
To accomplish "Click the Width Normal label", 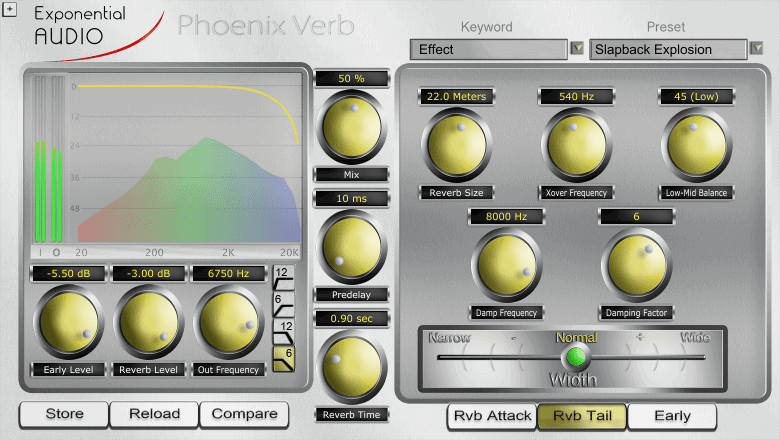I will tap(576, 338).
